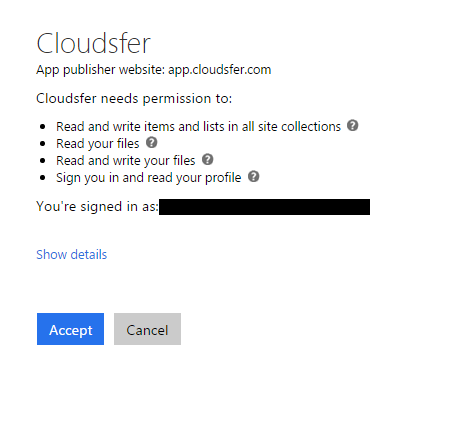Click 'Sign you in and read your profile' text
Viewport: 450px width, 436px height.
click(x=149, y=178)
